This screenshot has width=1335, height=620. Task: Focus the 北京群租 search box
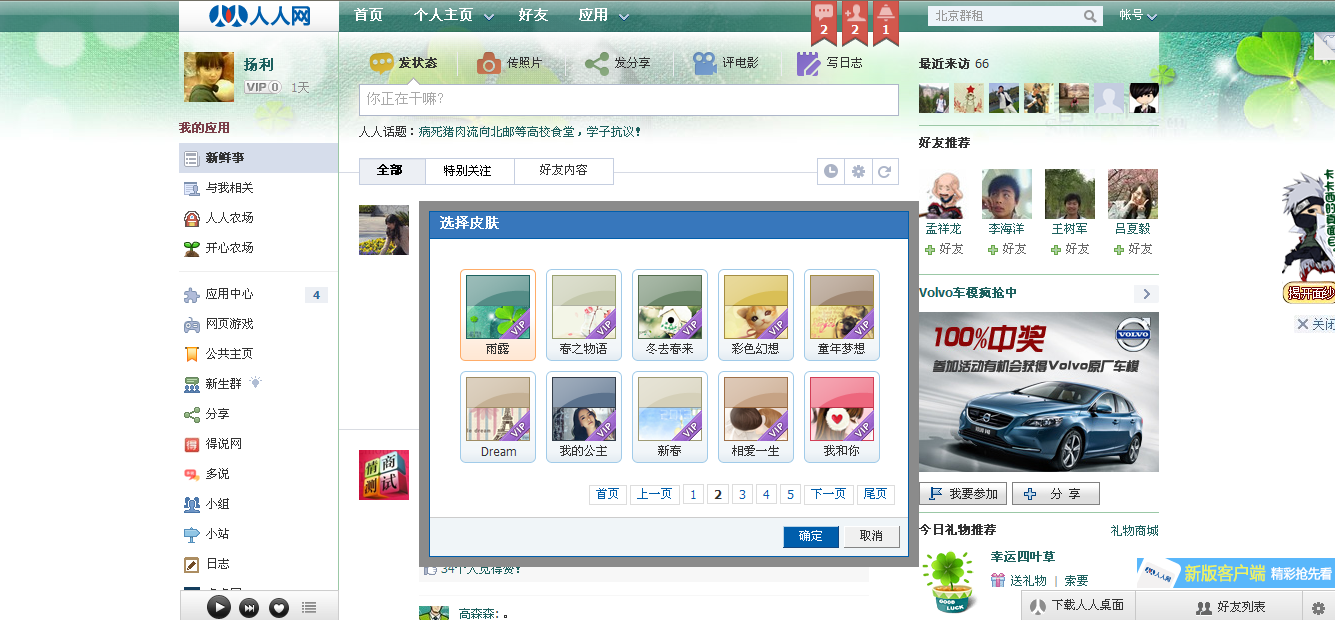pos(1005,16)
